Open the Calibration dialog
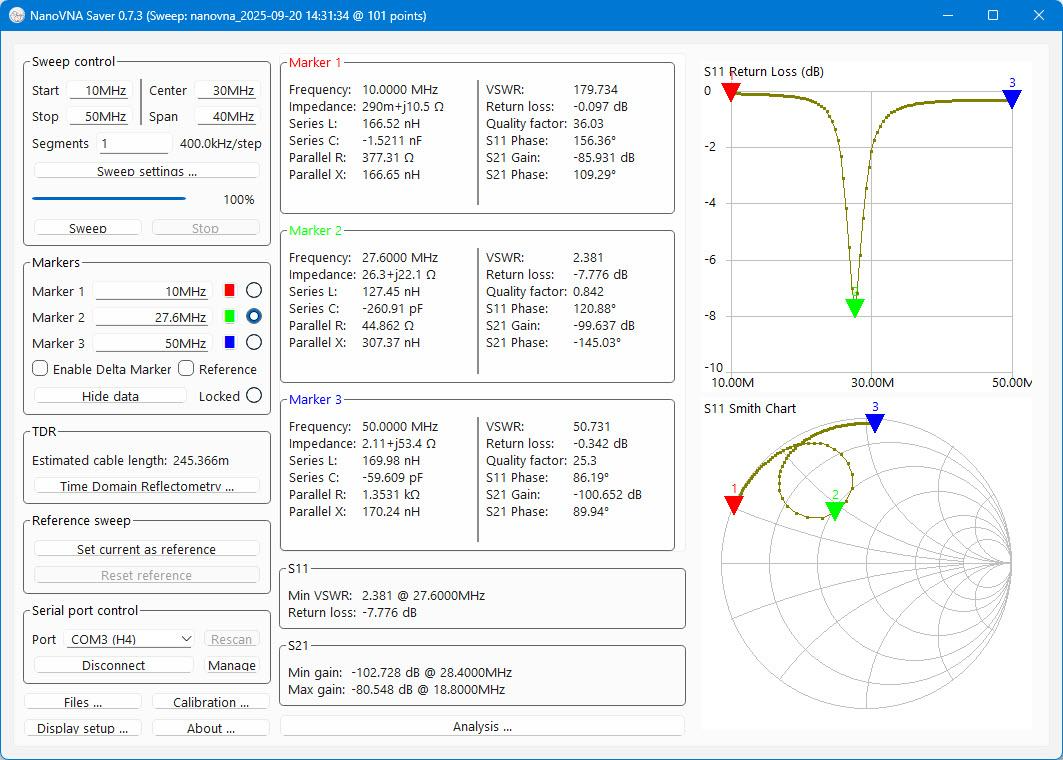Image resolution: width=1063 pixels, height=760 pixels. (211, 702)
